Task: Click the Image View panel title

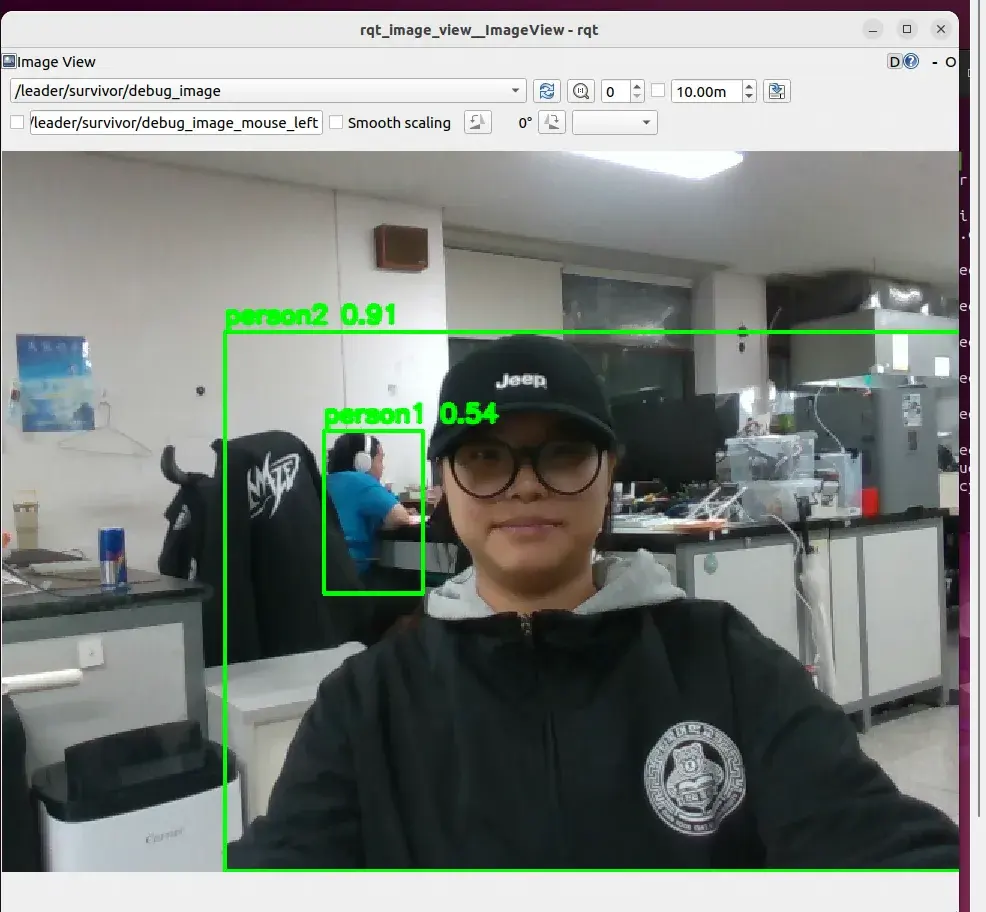Action: coord(56,62)
